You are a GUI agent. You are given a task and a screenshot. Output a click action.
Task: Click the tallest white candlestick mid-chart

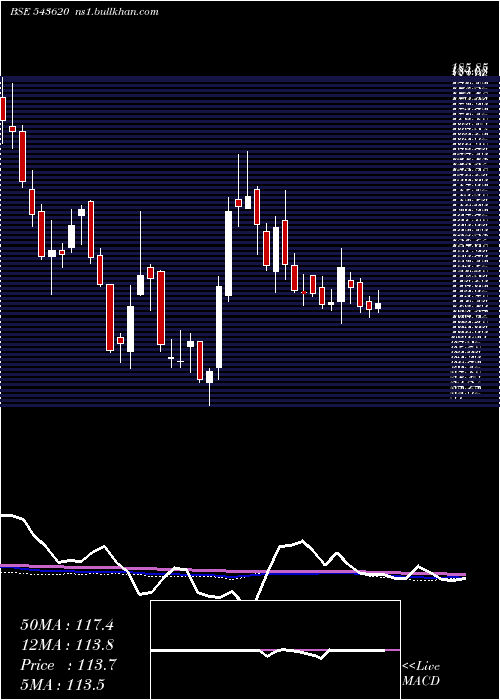coord(228,254)
